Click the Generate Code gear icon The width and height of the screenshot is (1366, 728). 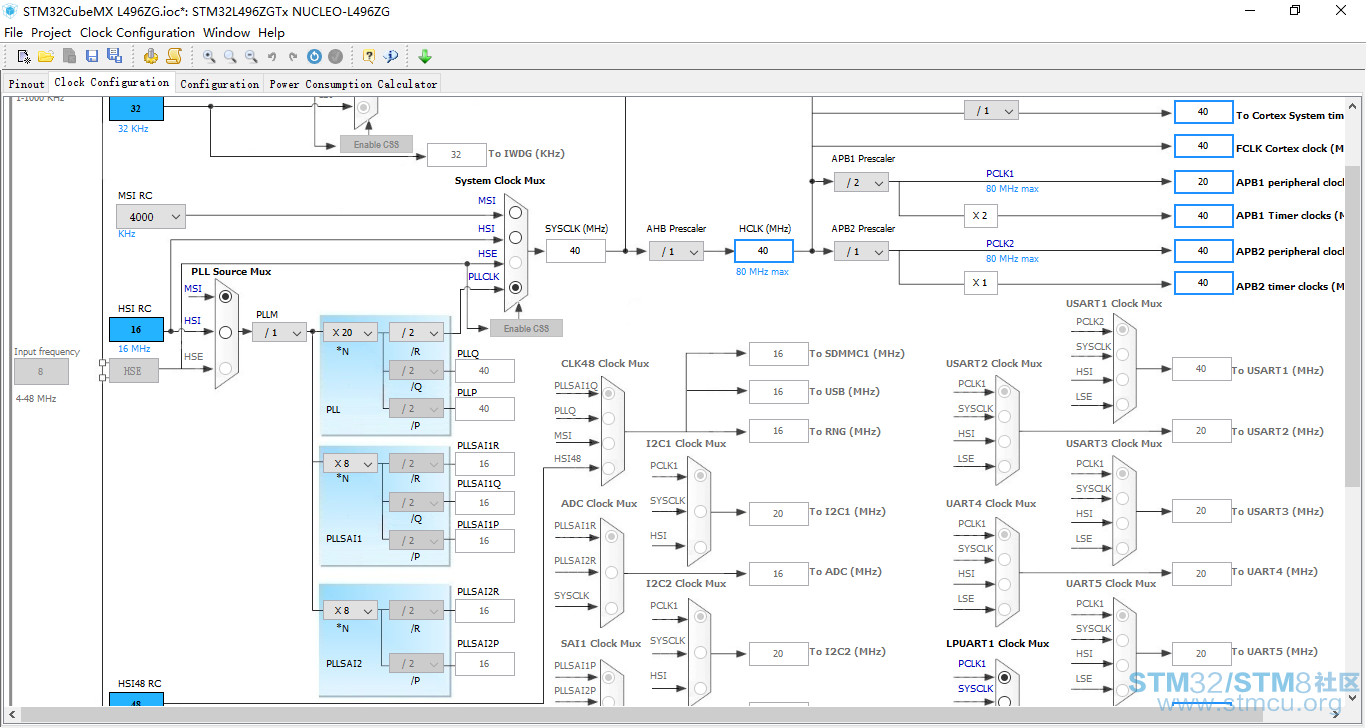click(x=150, y=57)
